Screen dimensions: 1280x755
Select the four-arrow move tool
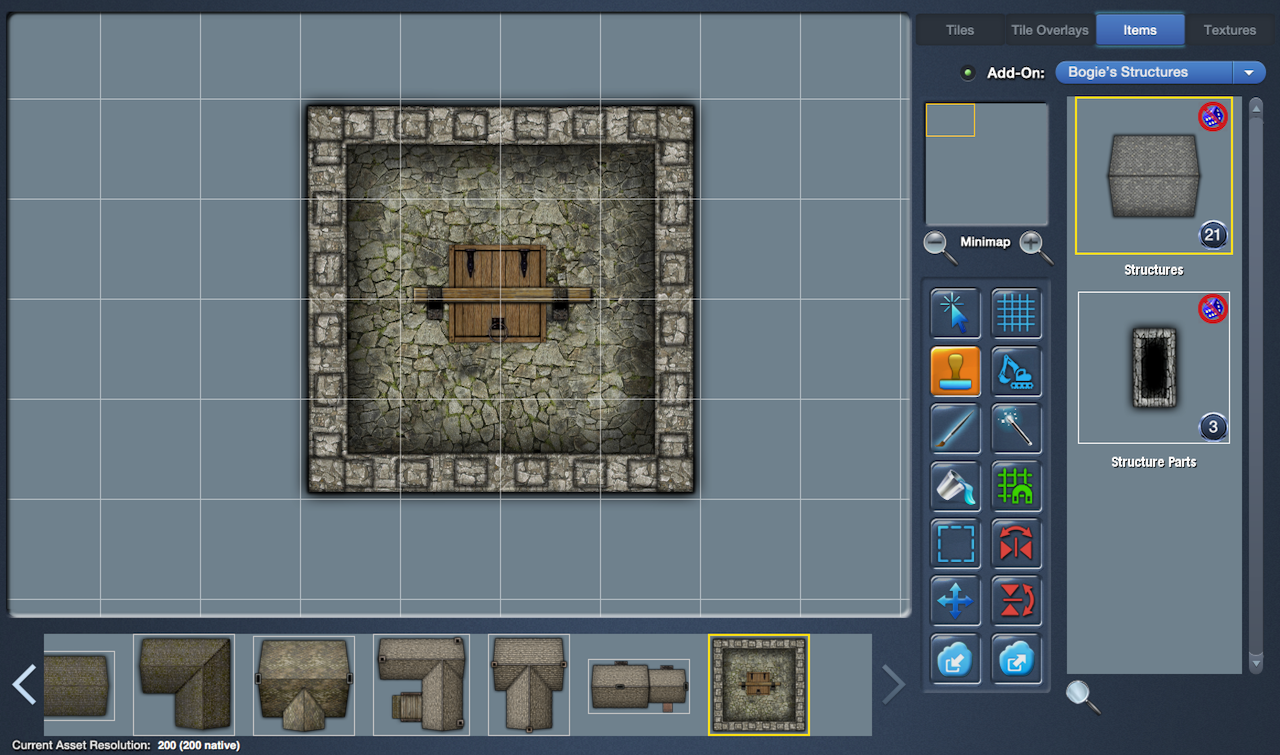coord(955,601)
